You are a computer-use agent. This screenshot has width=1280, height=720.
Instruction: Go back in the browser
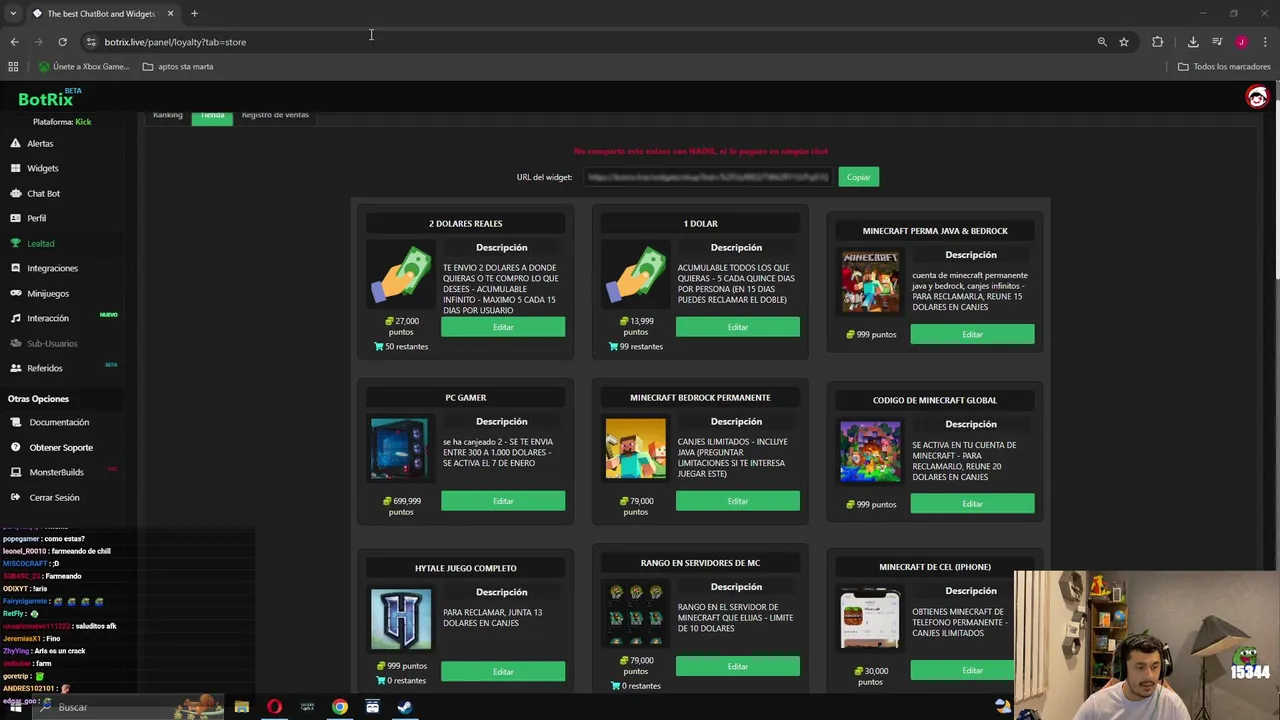click(14, 42)
